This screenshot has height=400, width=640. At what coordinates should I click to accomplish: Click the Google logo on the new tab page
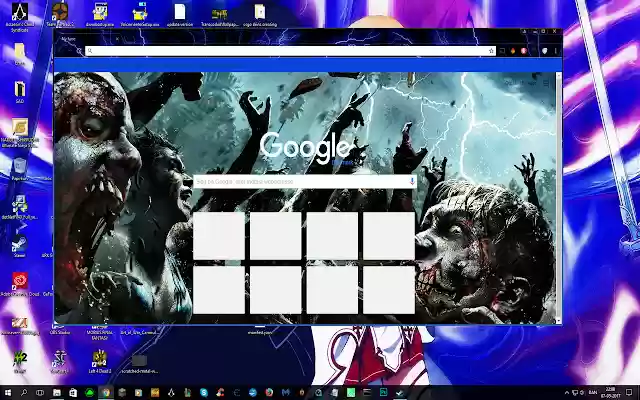tap(305, 147)
